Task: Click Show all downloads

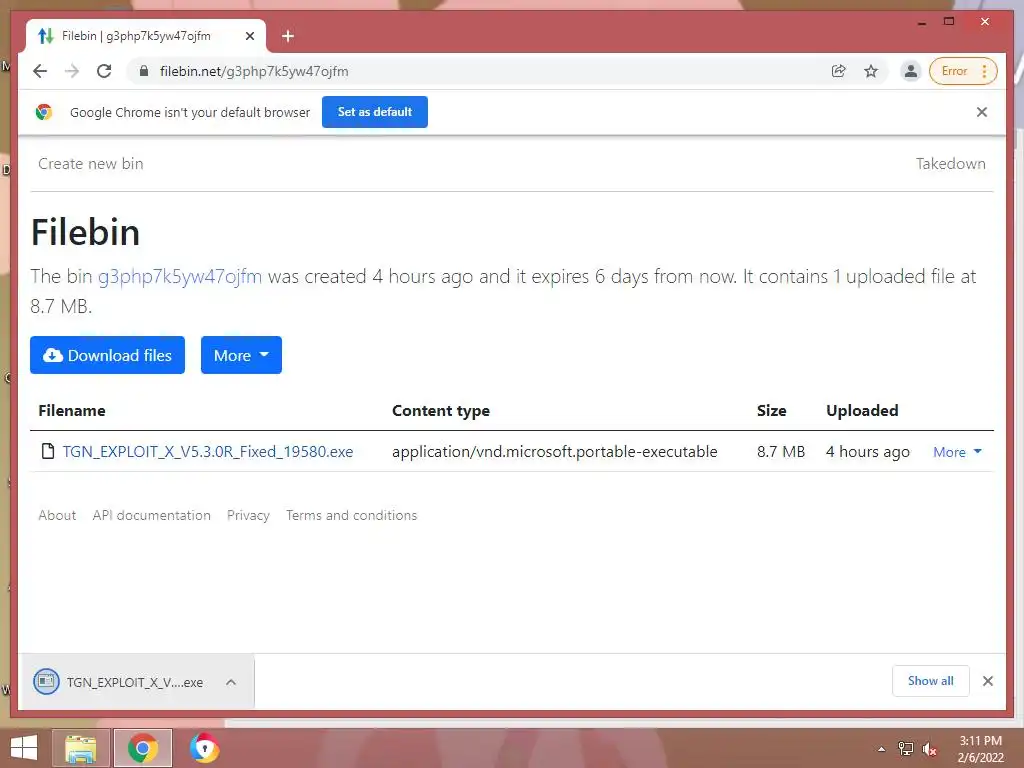Action: 931,680
